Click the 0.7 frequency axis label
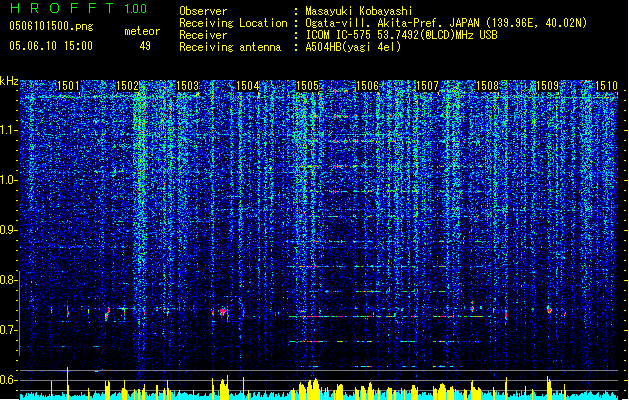This screenshot has height=400, width=629. tap(8, 330)
